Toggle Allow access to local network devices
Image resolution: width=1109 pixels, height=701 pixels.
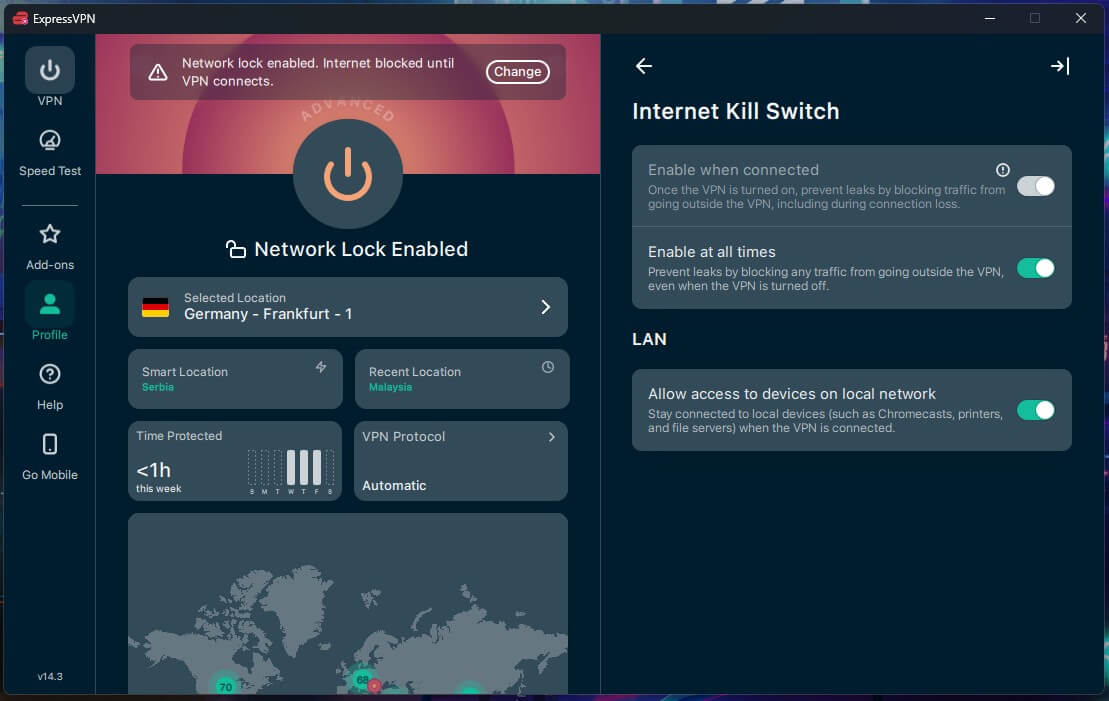[x=1035, y=410]
